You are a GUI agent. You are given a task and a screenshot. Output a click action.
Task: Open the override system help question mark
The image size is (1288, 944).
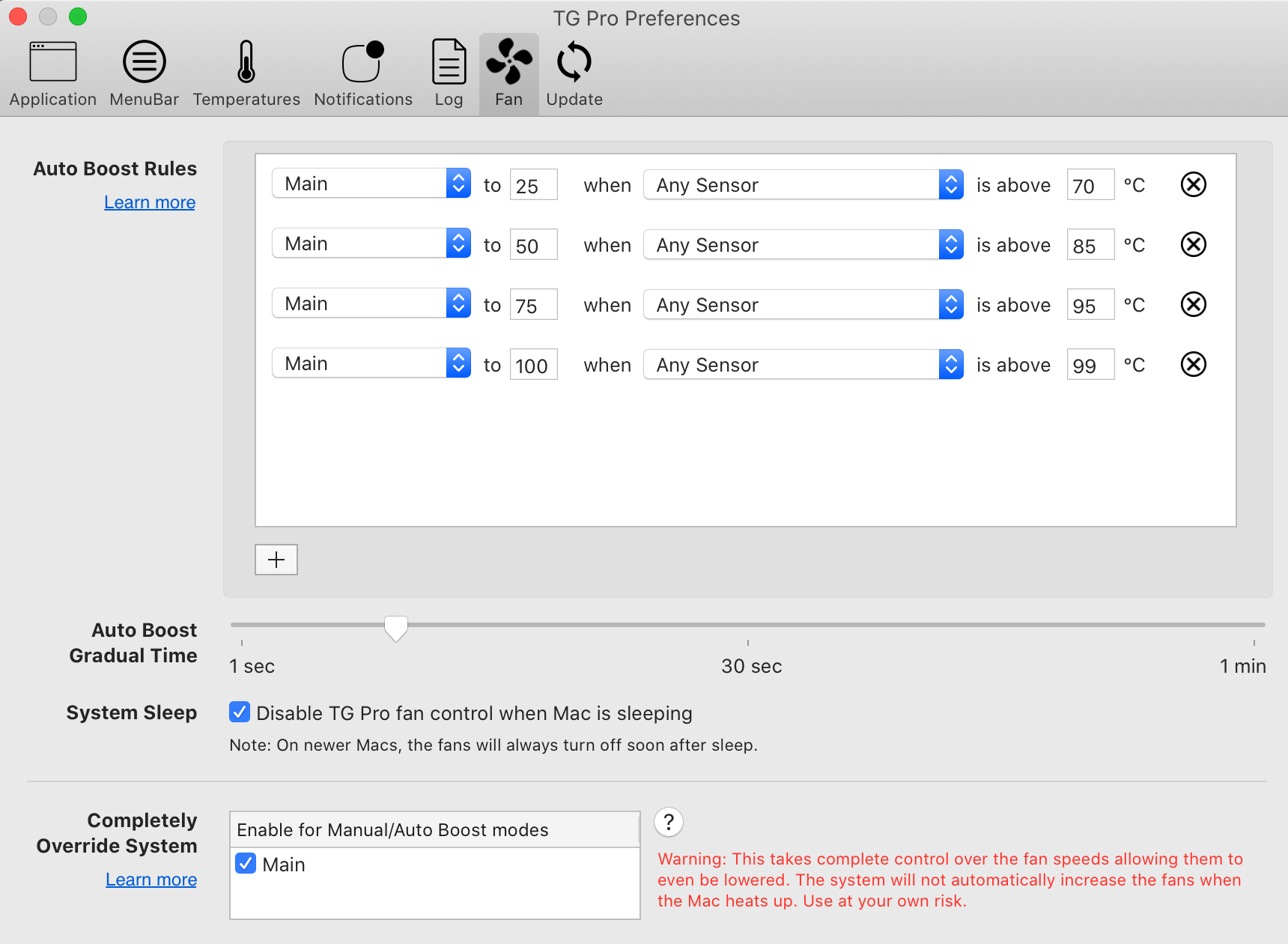[x=669, y=822]
